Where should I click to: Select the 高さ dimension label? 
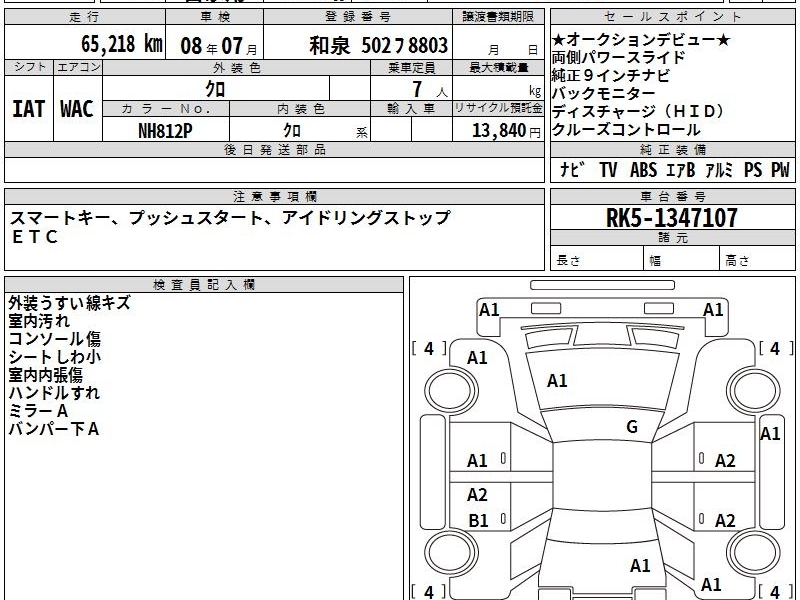pos(737,261)
